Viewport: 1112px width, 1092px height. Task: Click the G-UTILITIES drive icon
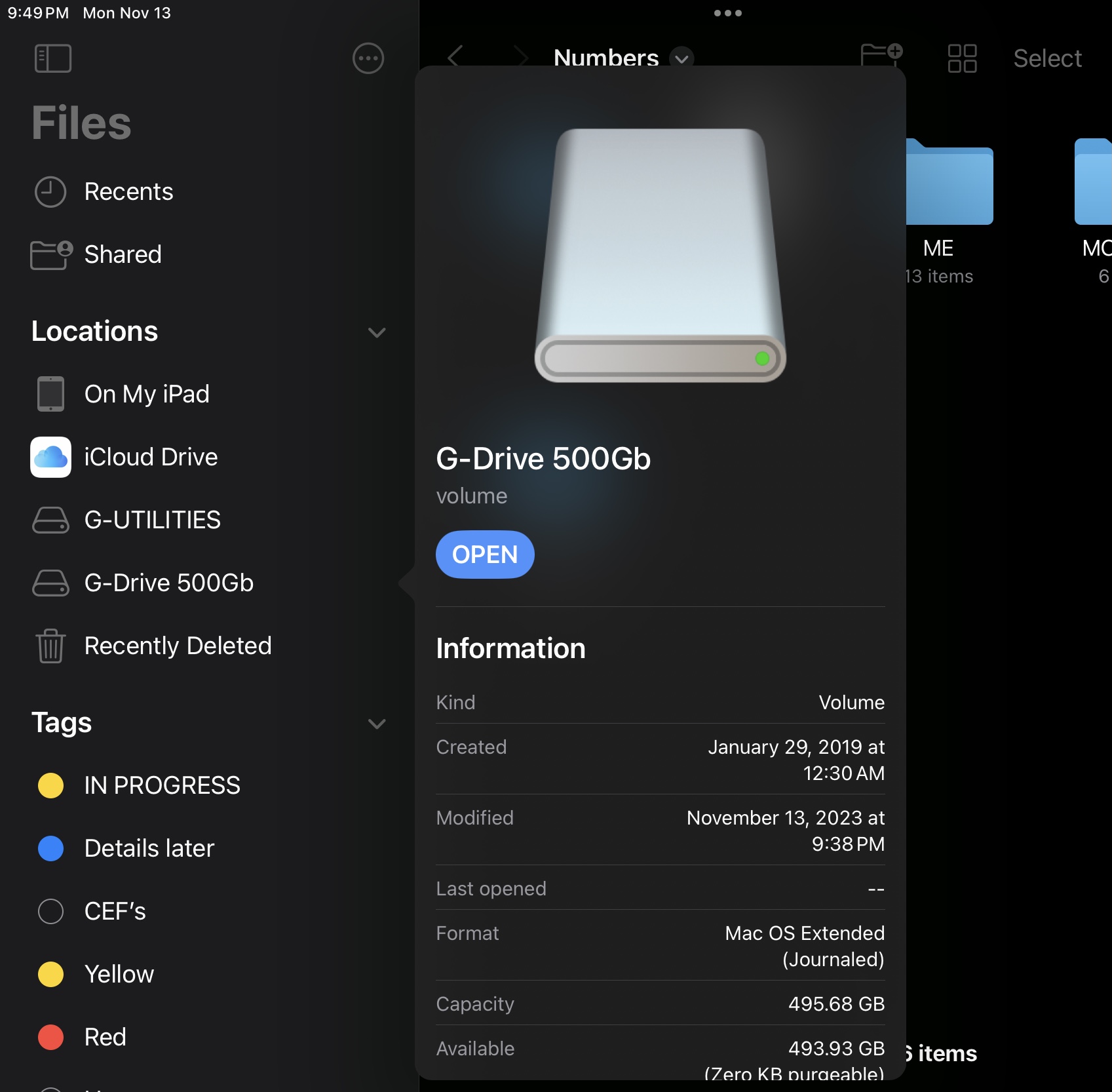pos(50,520)
